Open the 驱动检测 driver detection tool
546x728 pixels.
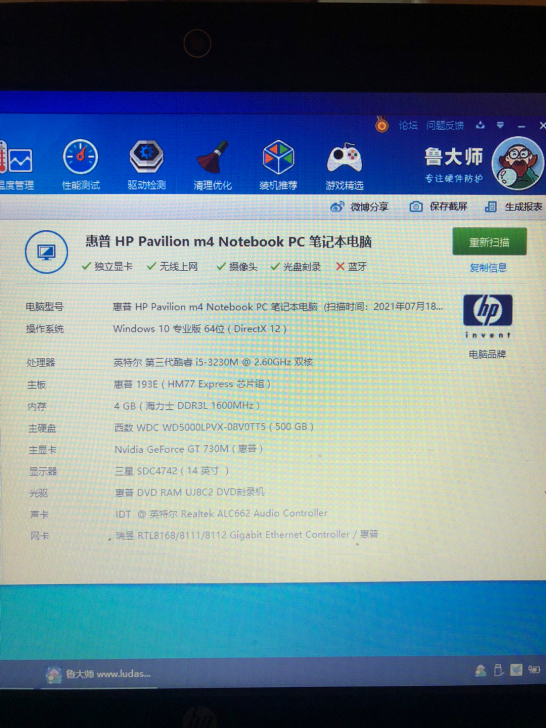pyautogui.click(x=146, y=165)
